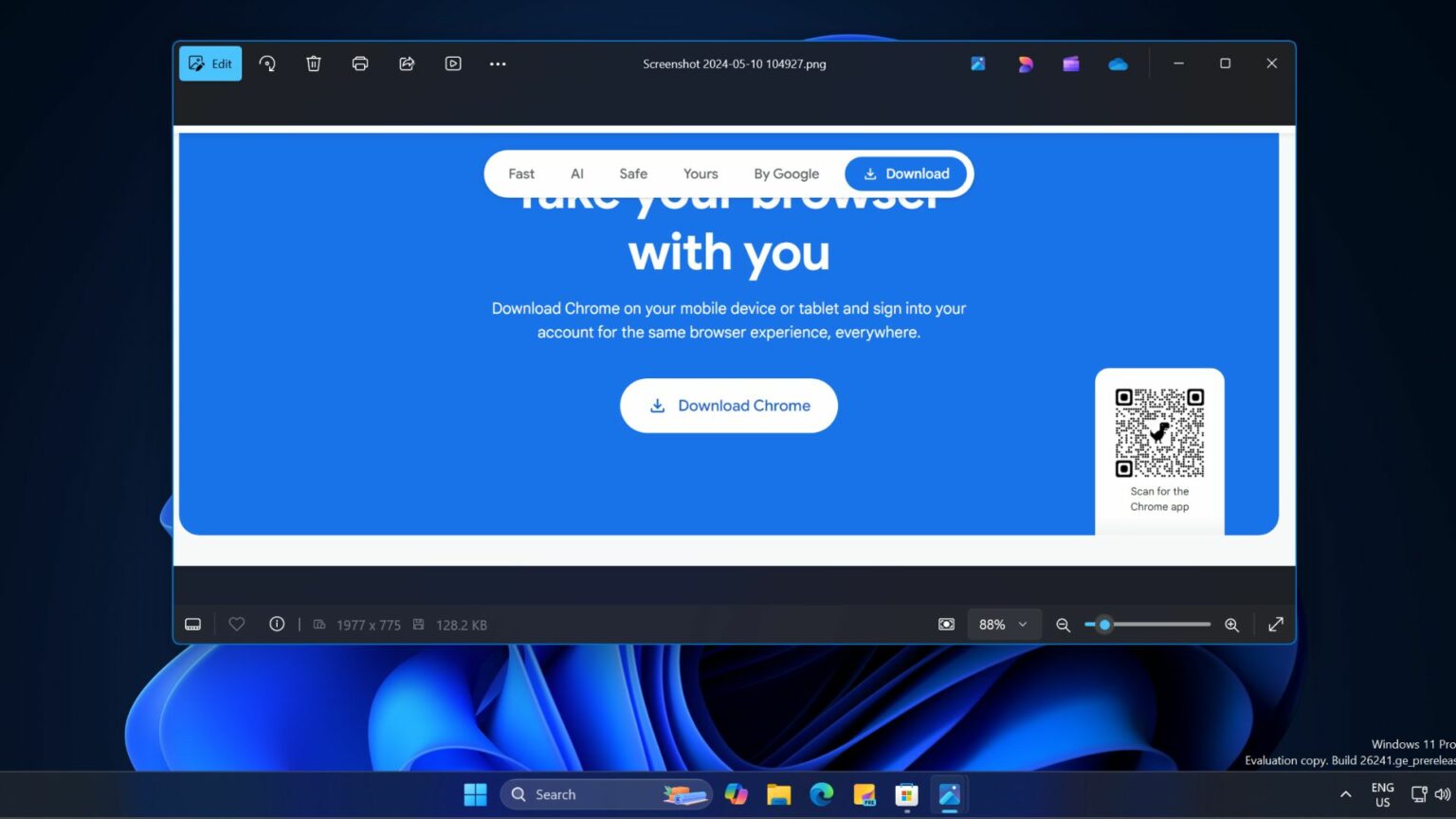
Task: Zoom in on the image
Action: (1231, 624)
